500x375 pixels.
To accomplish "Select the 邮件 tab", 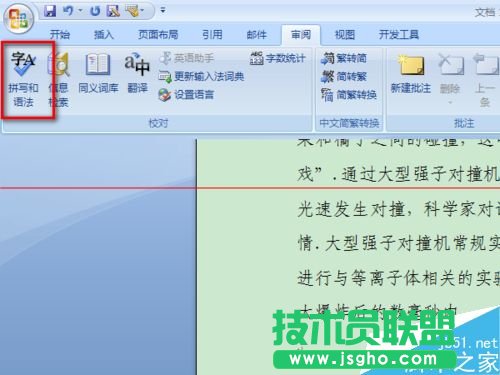I will coord(256,35).
